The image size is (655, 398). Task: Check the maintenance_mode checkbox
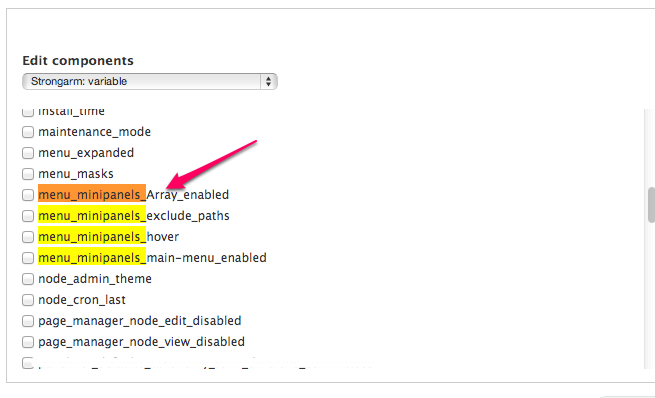tap(28, 132)
